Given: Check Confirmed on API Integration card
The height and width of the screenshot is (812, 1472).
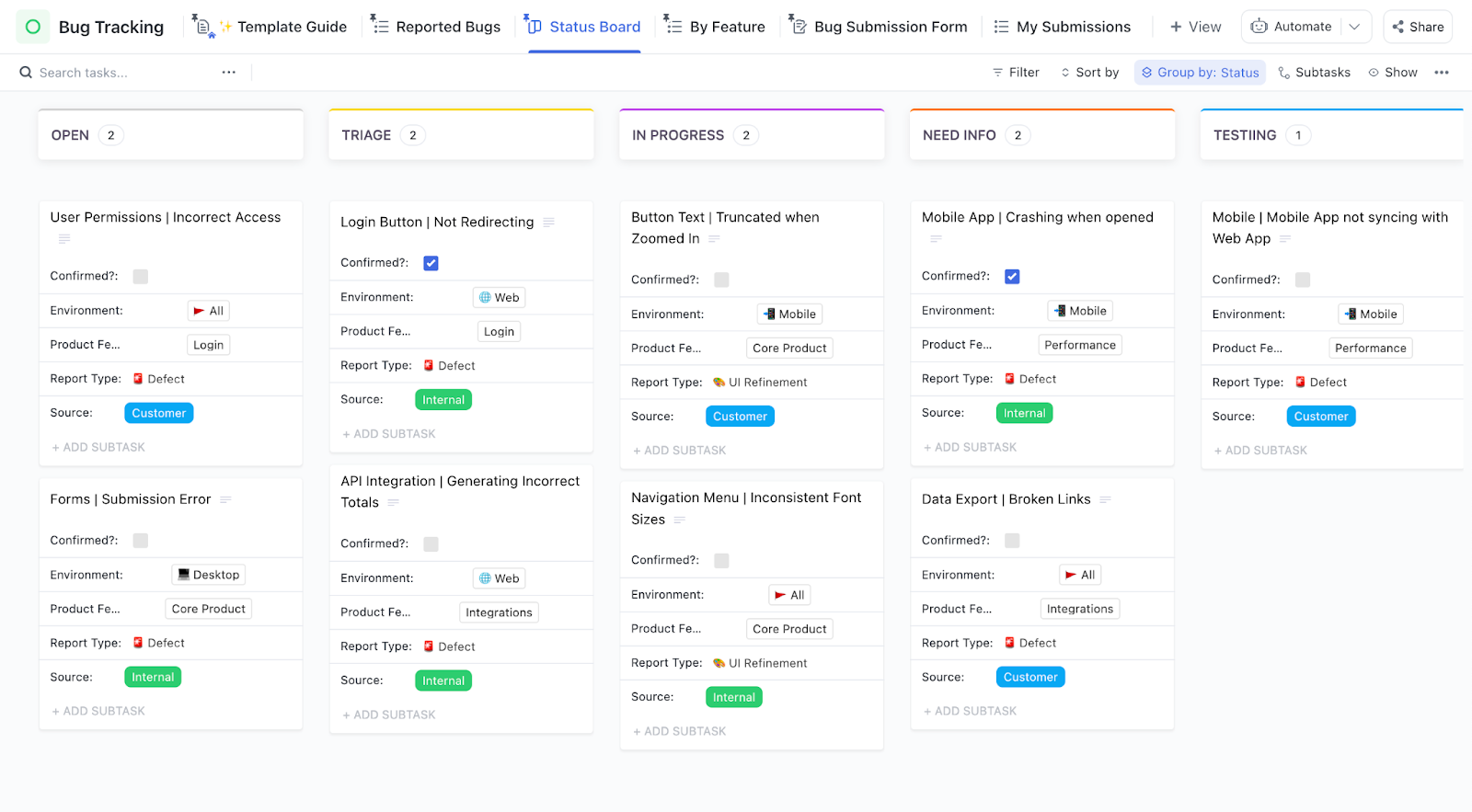Looking at the screenshot, I should [x=431, y=544].
